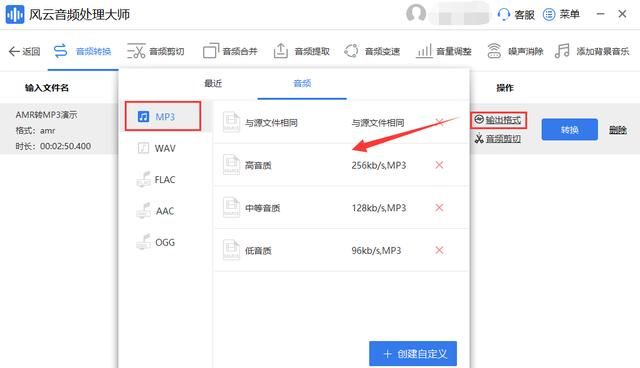Image resolution: width=640 pixels, height=368 pixels.
Task: Delete the 低音质 preset with red X
Action: point(439,250)
